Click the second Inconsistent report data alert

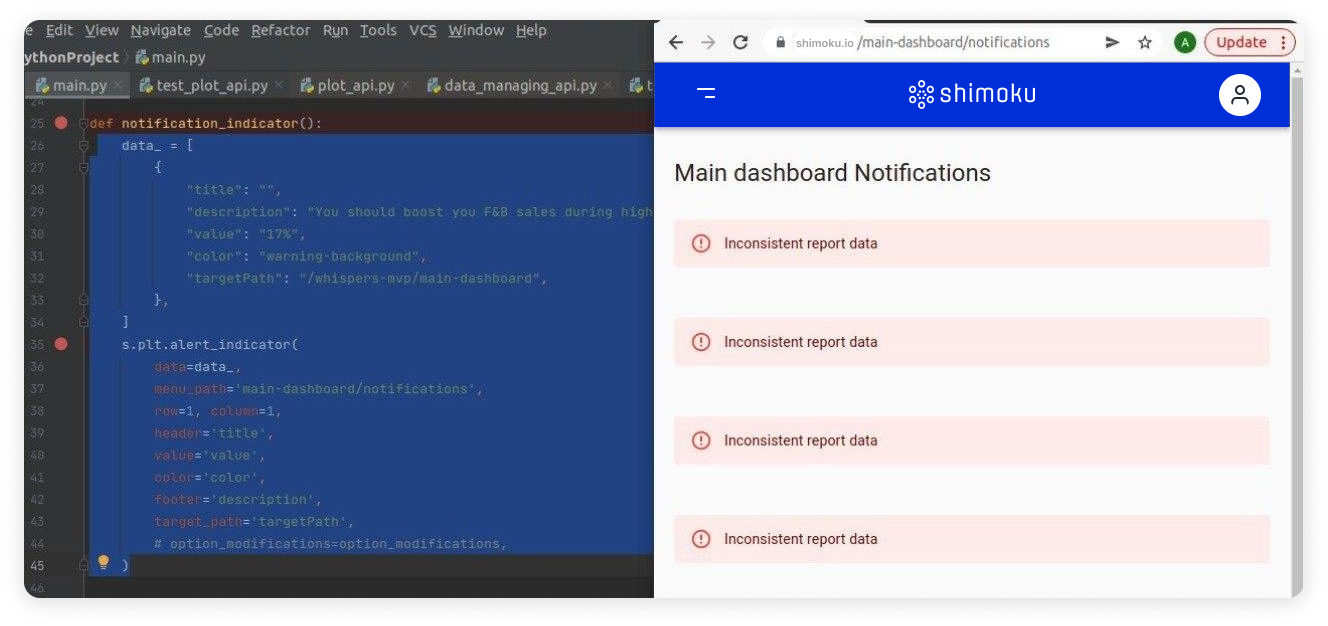971,342
